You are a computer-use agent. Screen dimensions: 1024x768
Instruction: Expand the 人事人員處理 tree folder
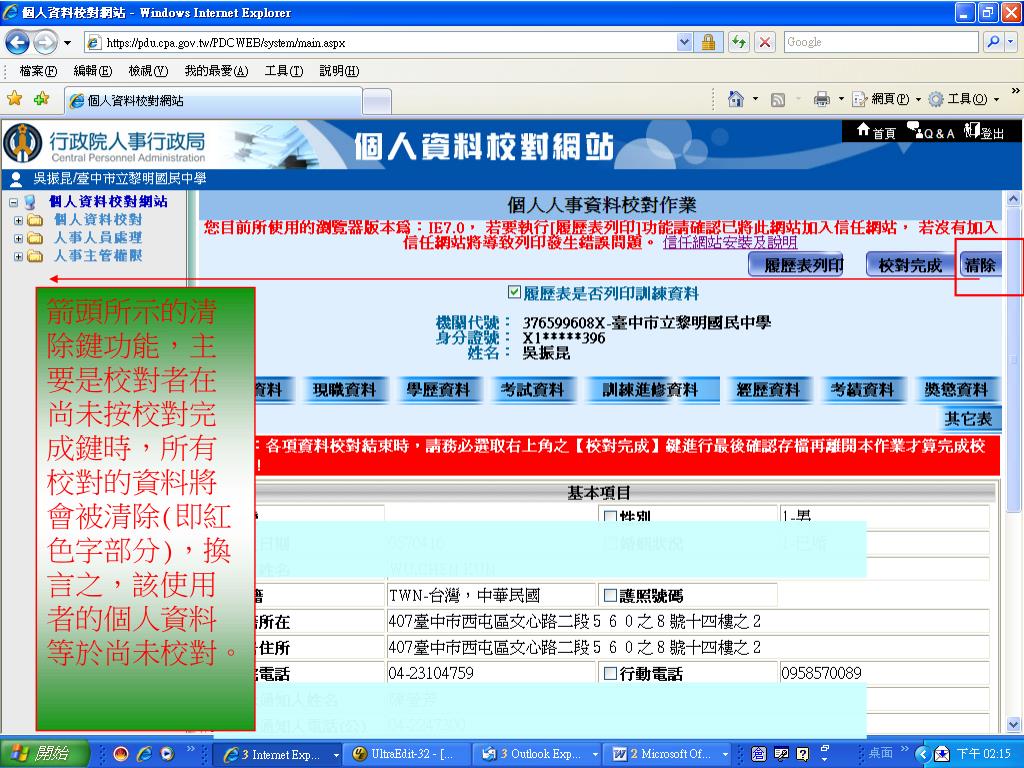tap(18, 238)
